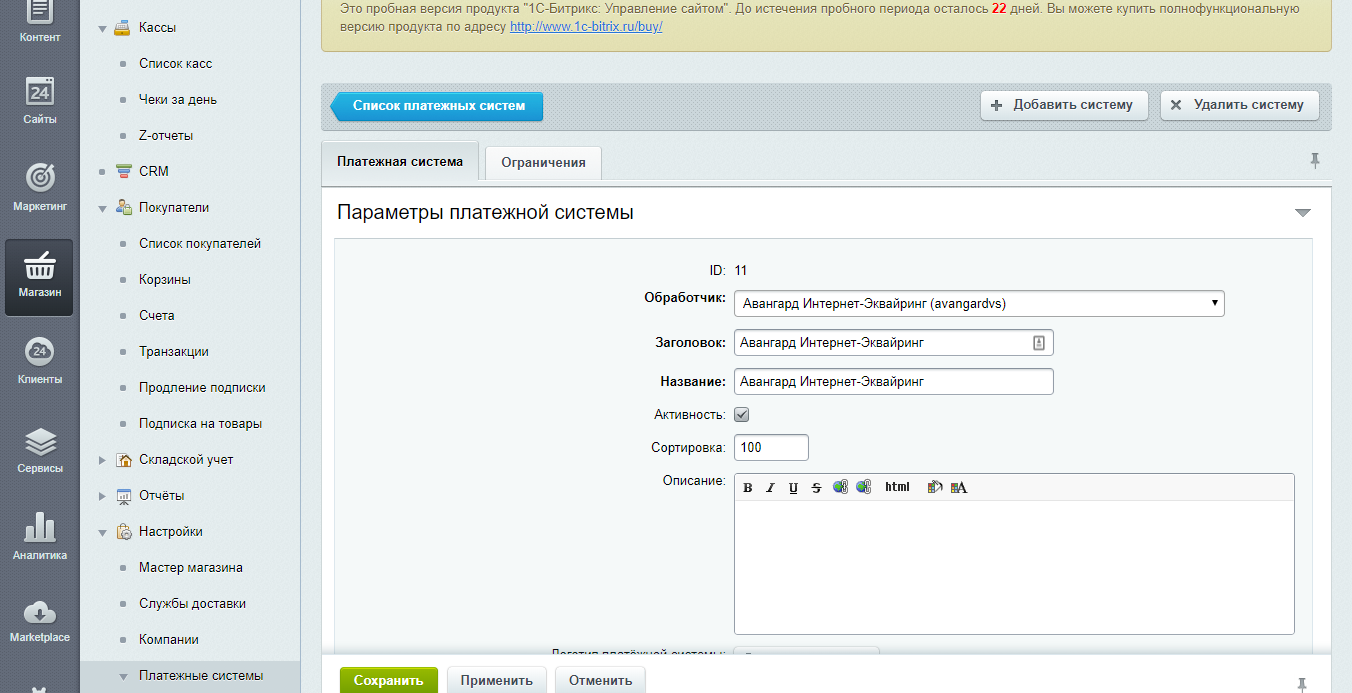Toggle bold formatting in description editor
This screenshot has height=693, width=1352.
[x=747, y=488]
